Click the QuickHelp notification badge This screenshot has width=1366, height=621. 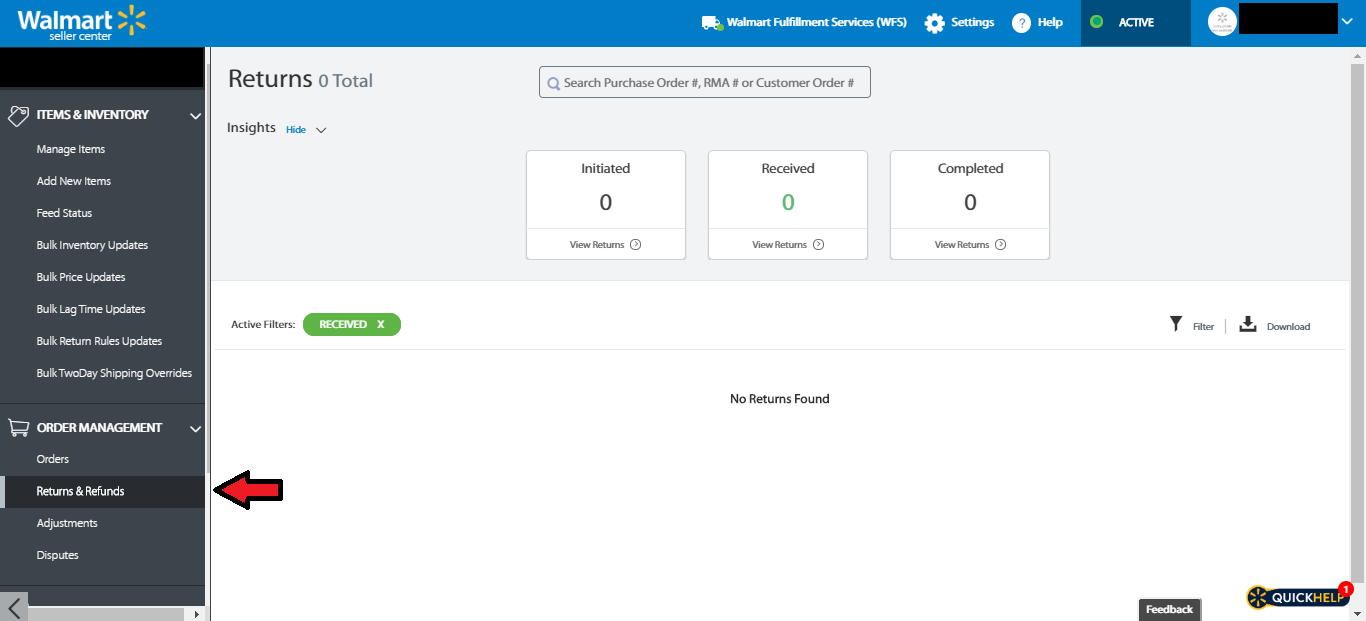pyautogui.click(x=1346, y=589)
